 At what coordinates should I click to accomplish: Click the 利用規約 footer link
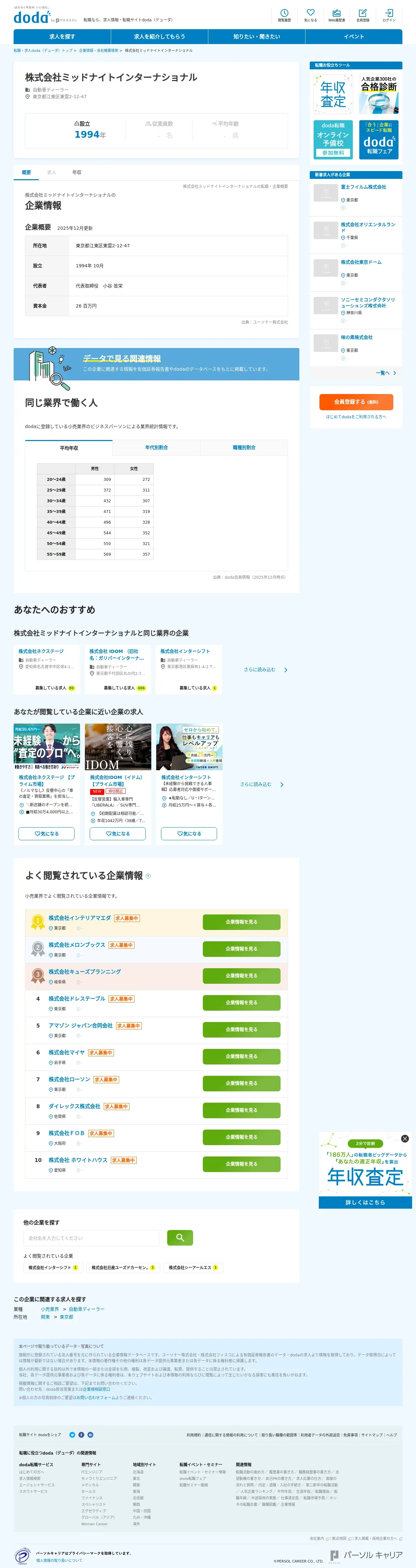click(x=193, y=1435)
